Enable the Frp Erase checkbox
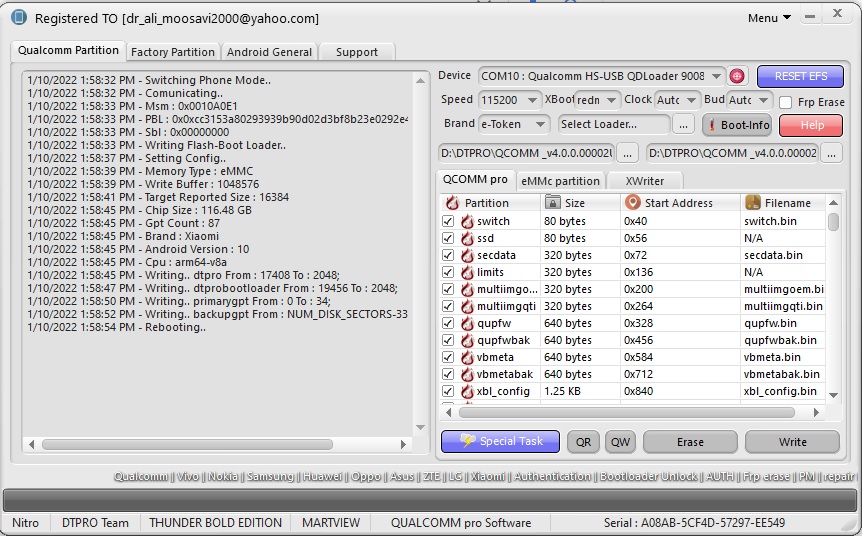This screenshot has height=536, width=862. [786, 102]
